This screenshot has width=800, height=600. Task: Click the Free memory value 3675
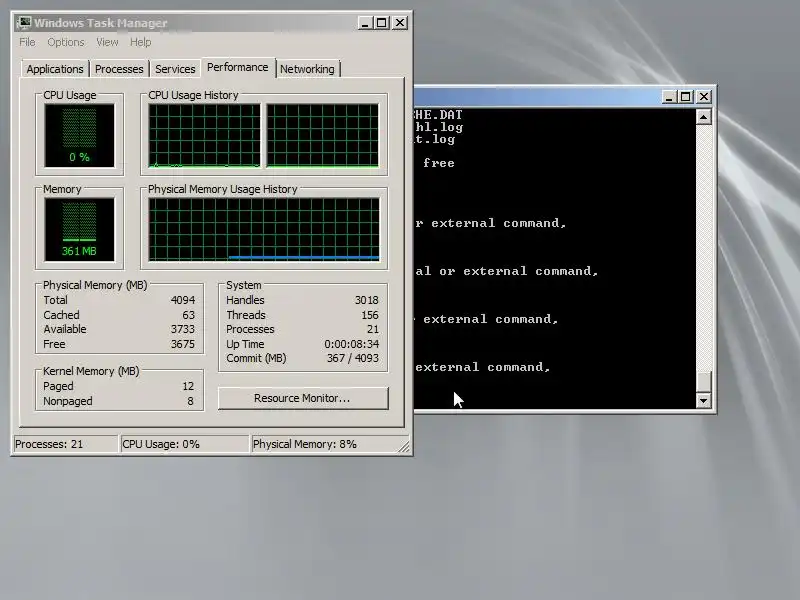[x=183, y=344]
